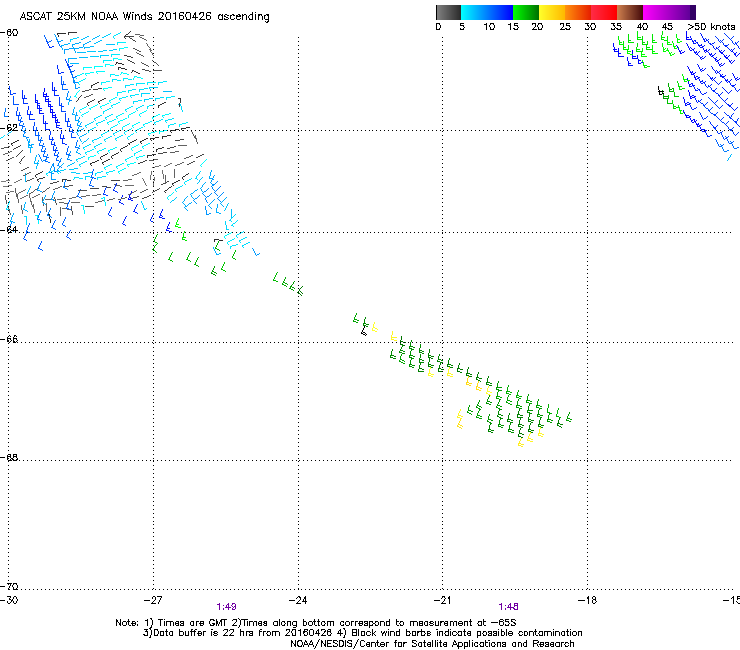Click the latitude label -68
The image size is (740, 650).
tap(9, 458)
